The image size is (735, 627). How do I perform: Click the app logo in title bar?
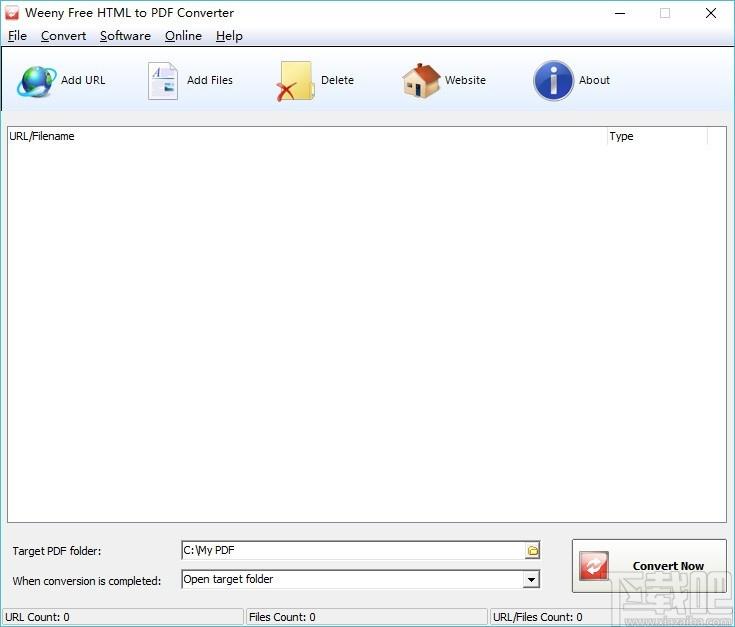[x=12, y=13]
